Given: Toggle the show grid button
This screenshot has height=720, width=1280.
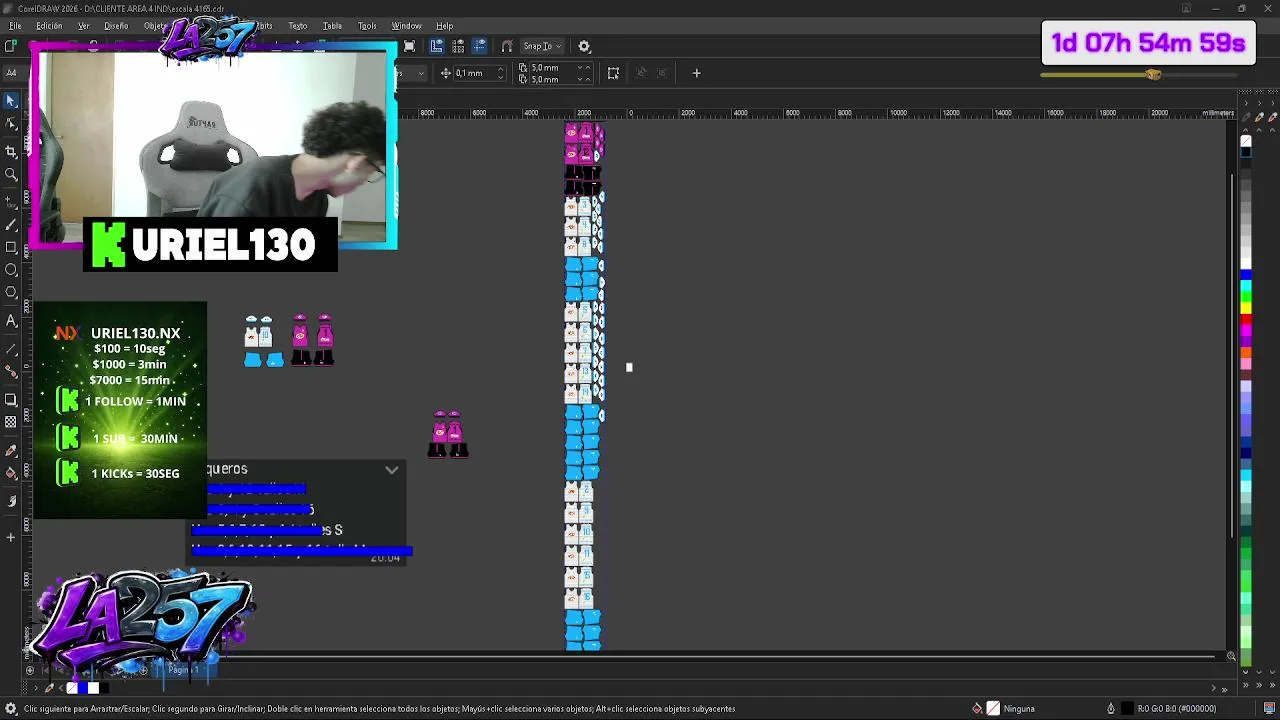Looking at the screenshot, I should pyautogui.click(x=458, y=46).
